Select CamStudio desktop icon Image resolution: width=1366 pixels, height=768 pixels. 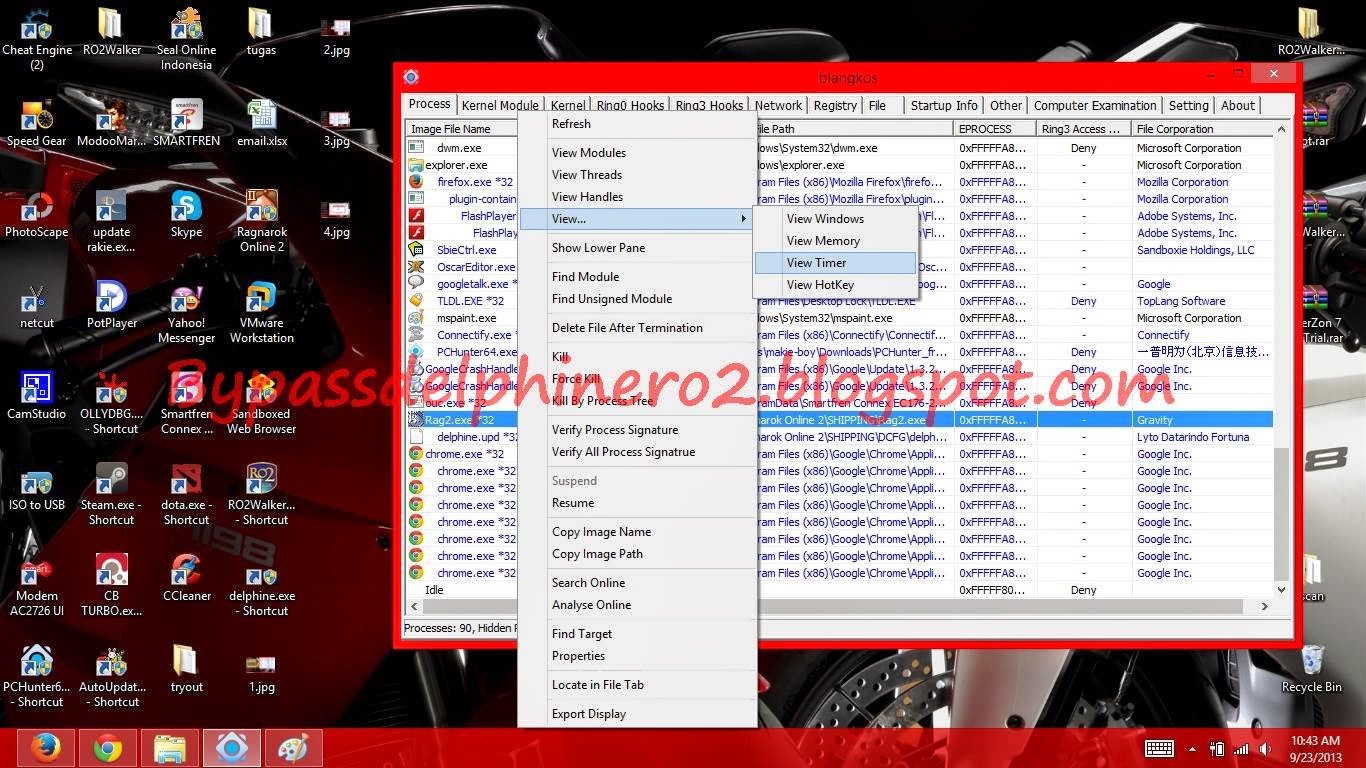tap(37, 397)
